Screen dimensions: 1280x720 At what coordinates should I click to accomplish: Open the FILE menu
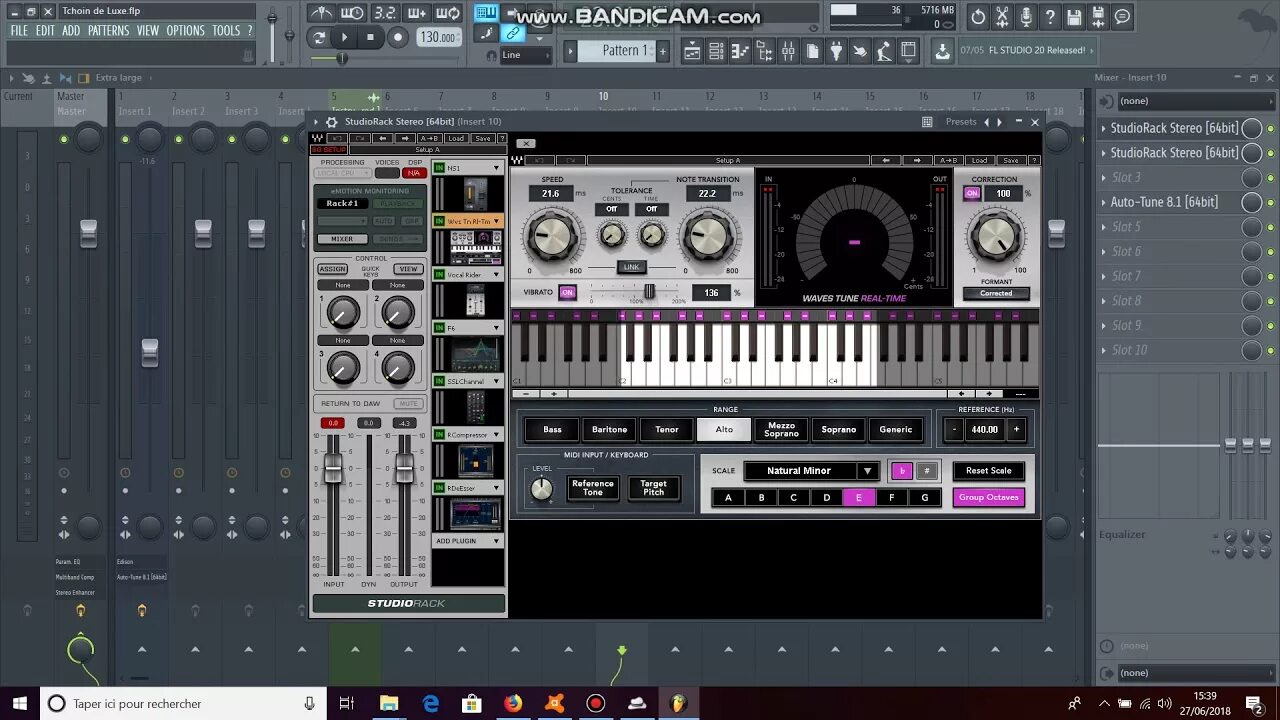19,31
